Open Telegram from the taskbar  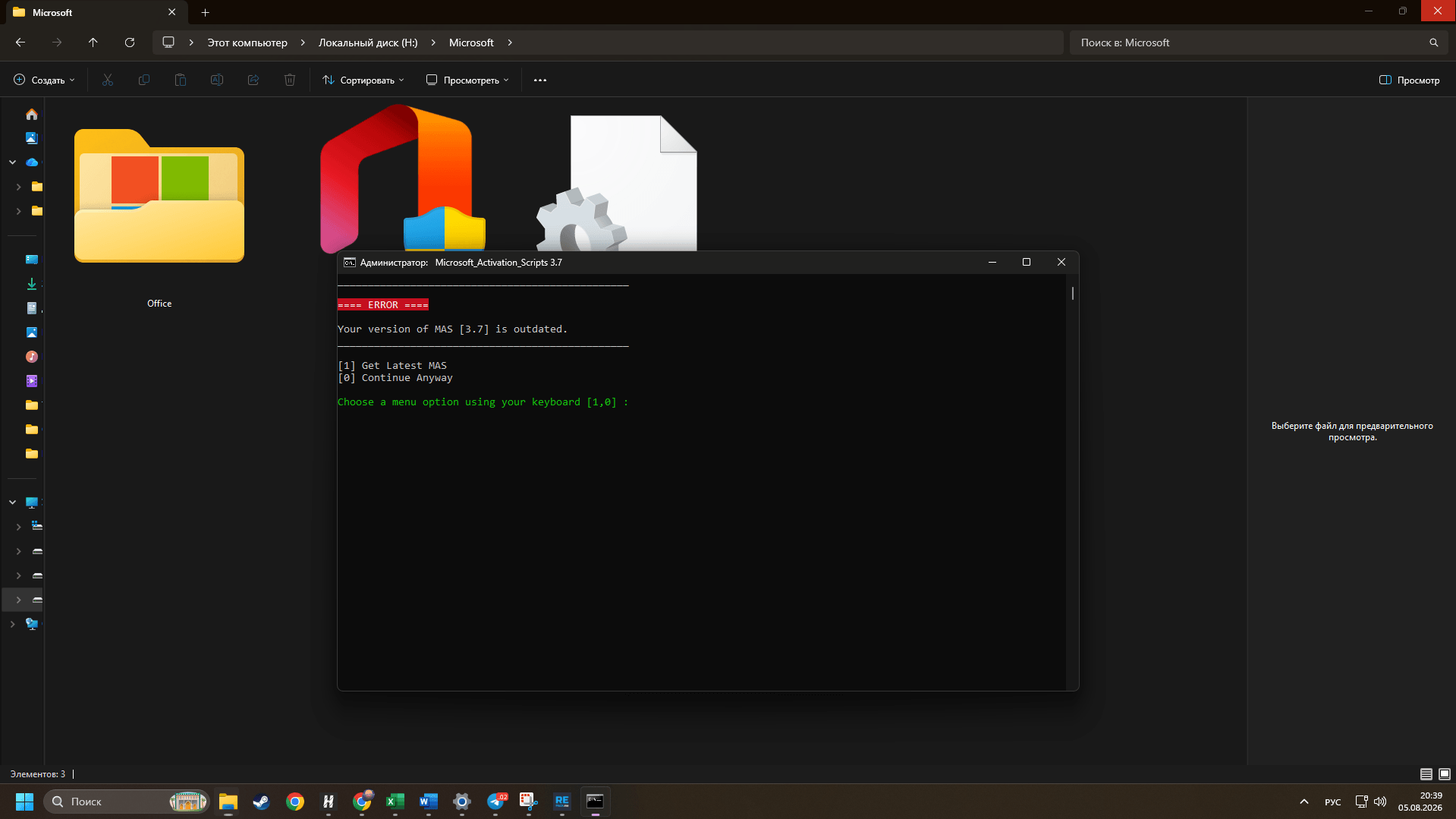click(497, 802)
